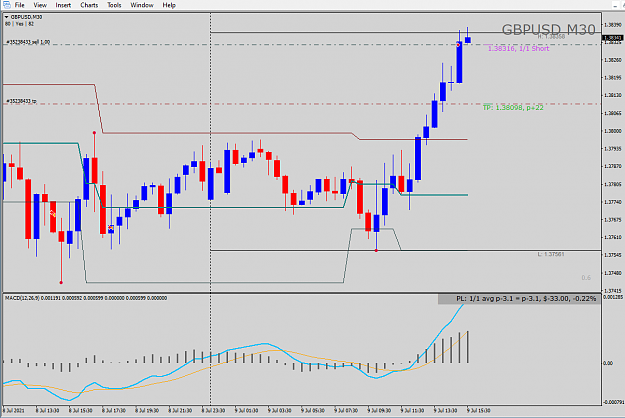
Task: Click the black current price tag 1.38341
Action: (x=613, y=38)
